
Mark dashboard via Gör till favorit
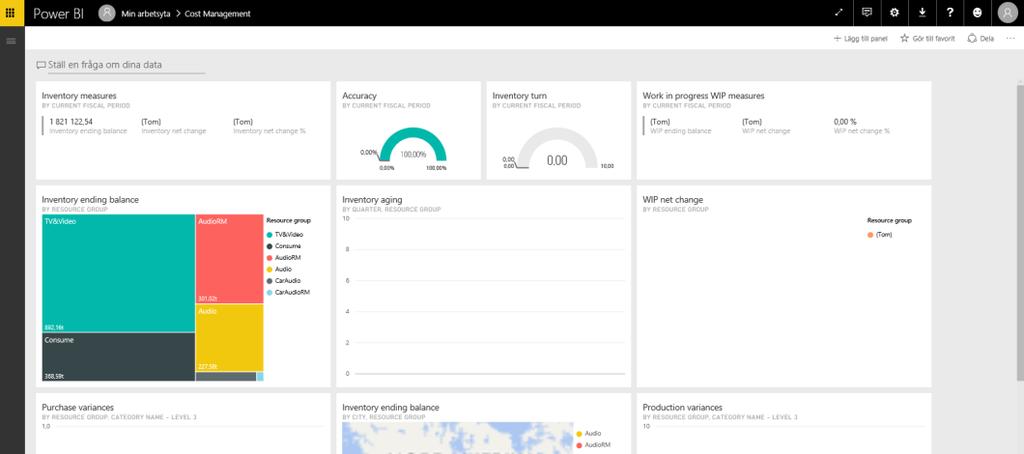point(927,39)
